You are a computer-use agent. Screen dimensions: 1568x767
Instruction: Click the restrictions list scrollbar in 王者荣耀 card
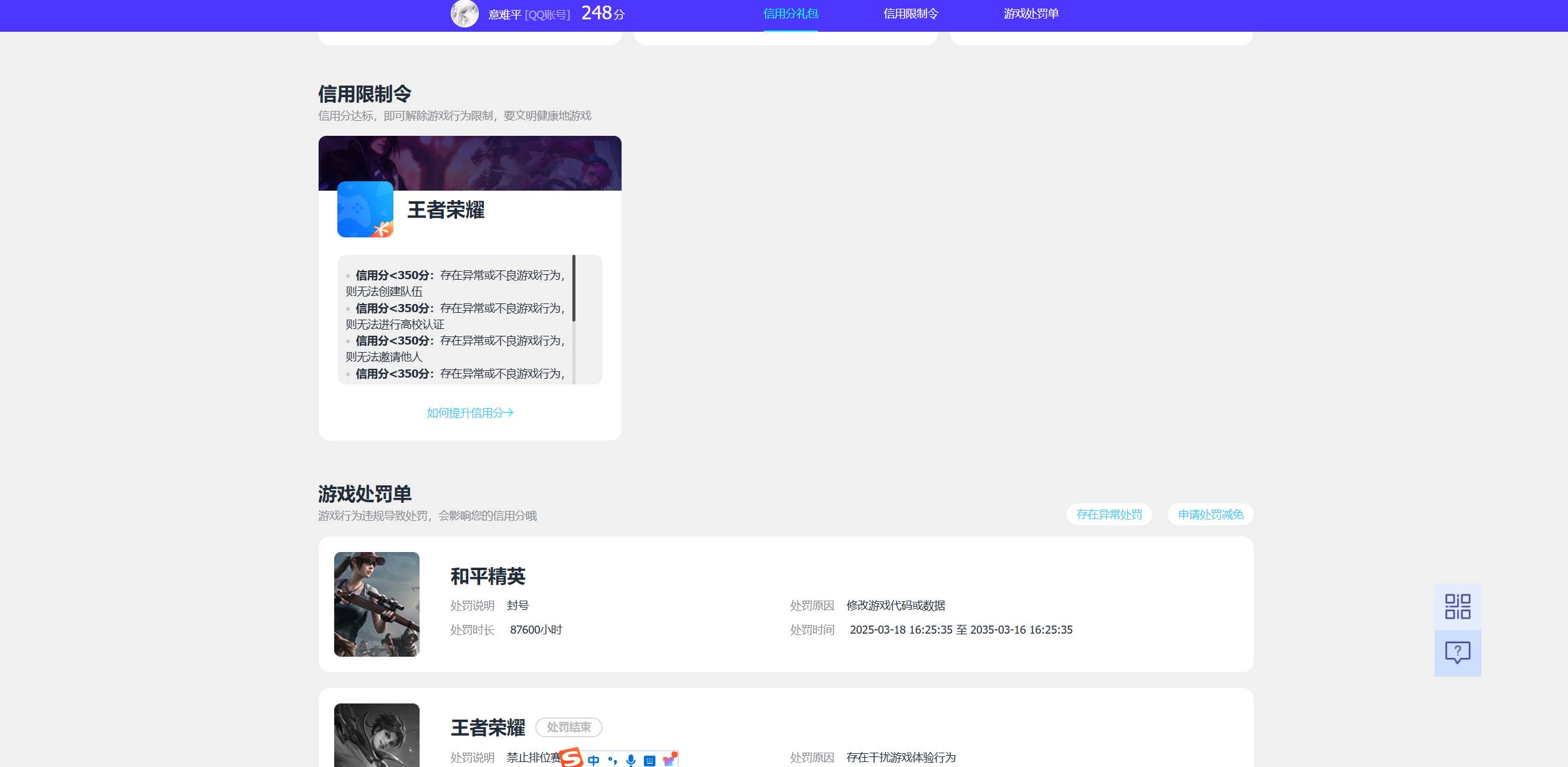(574, 288)
